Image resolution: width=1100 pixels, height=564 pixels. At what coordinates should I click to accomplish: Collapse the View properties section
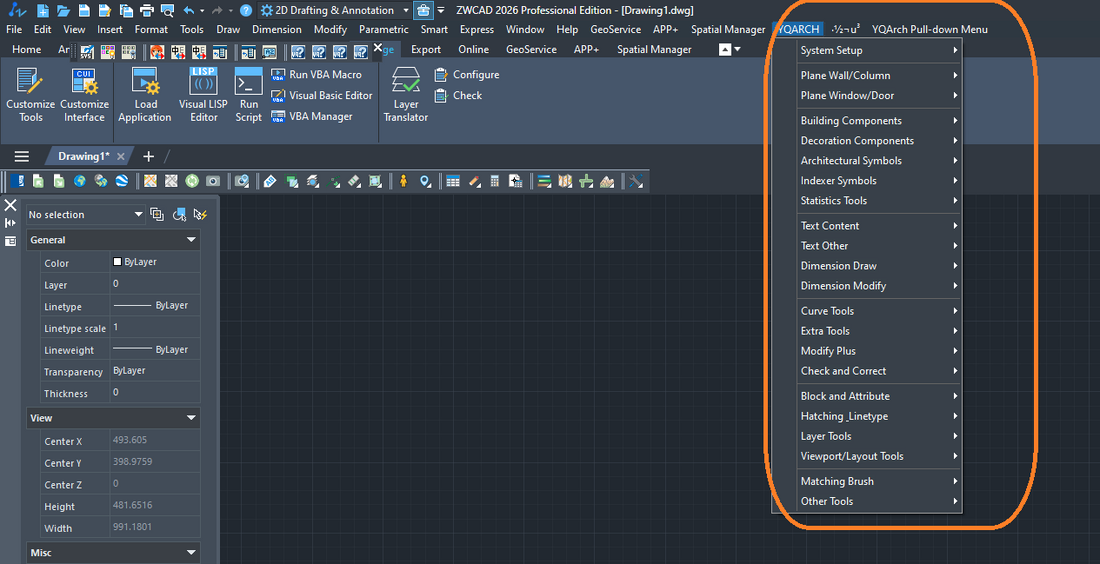191,418
